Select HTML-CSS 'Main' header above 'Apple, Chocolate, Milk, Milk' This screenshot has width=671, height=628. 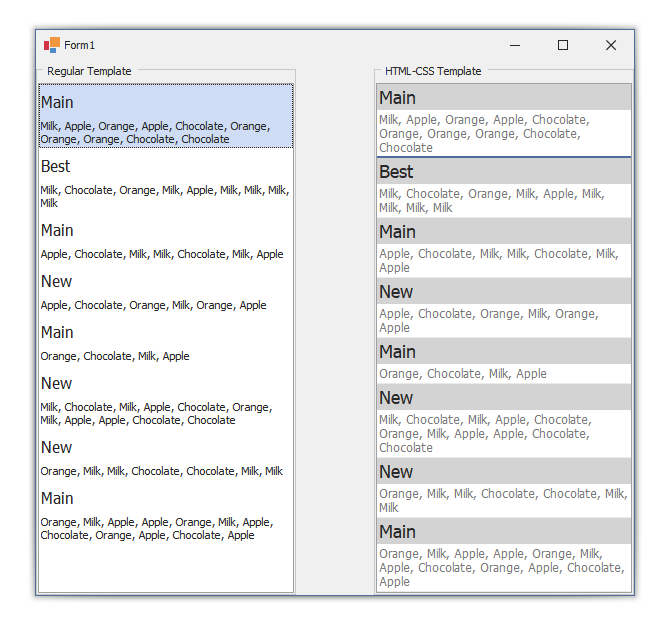504,231
